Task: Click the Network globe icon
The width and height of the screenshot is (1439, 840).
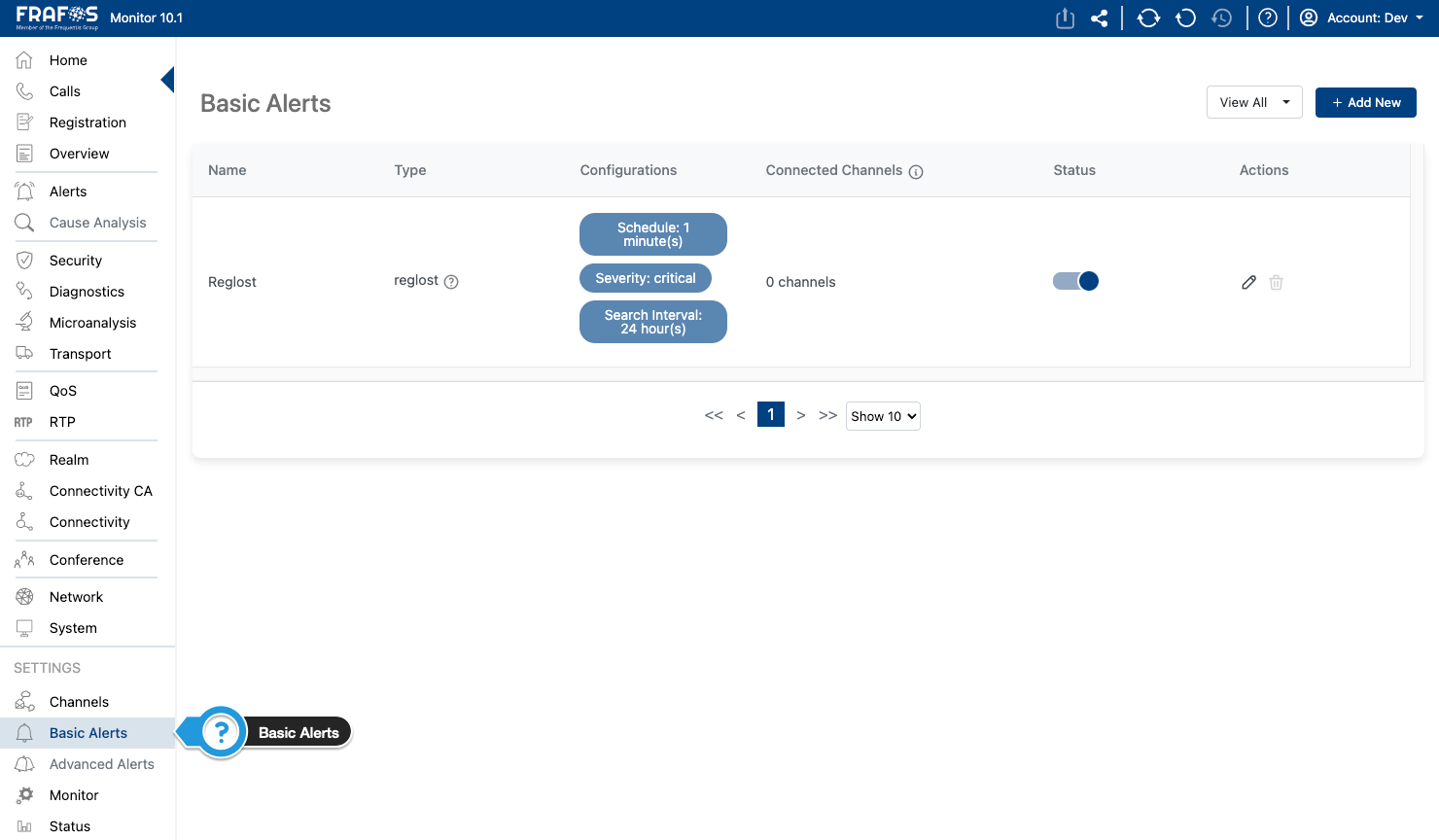Action: (x=24, y=597)
